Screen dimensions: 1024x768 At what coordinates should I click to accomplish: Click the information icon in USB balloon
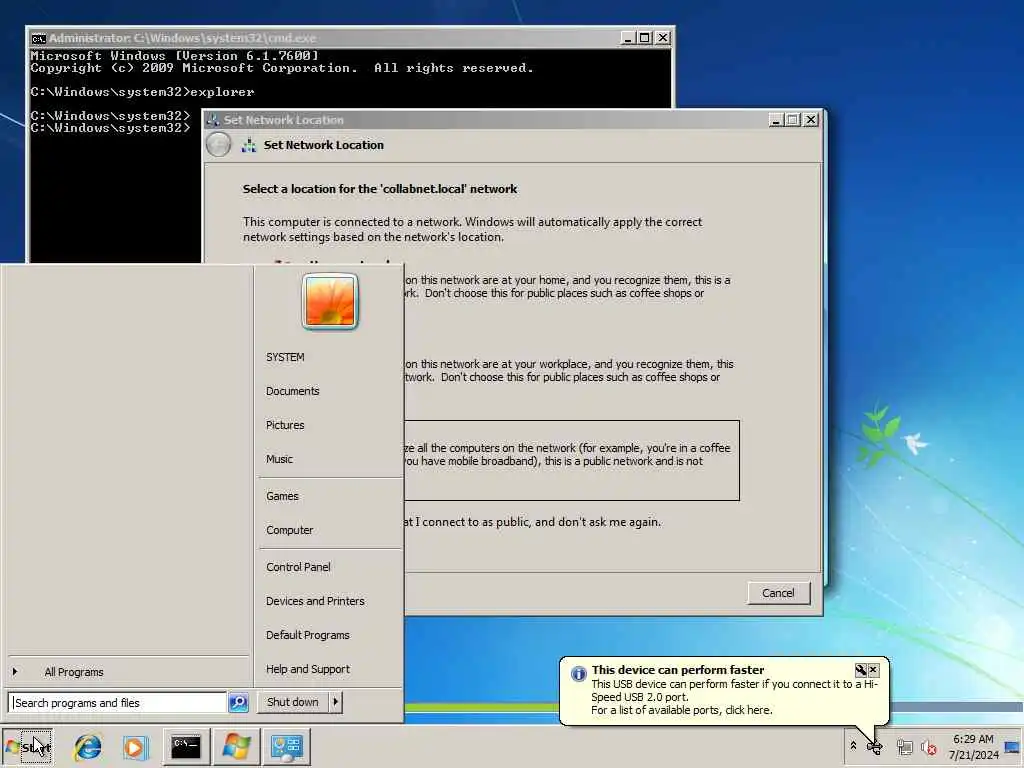(579, 673)
